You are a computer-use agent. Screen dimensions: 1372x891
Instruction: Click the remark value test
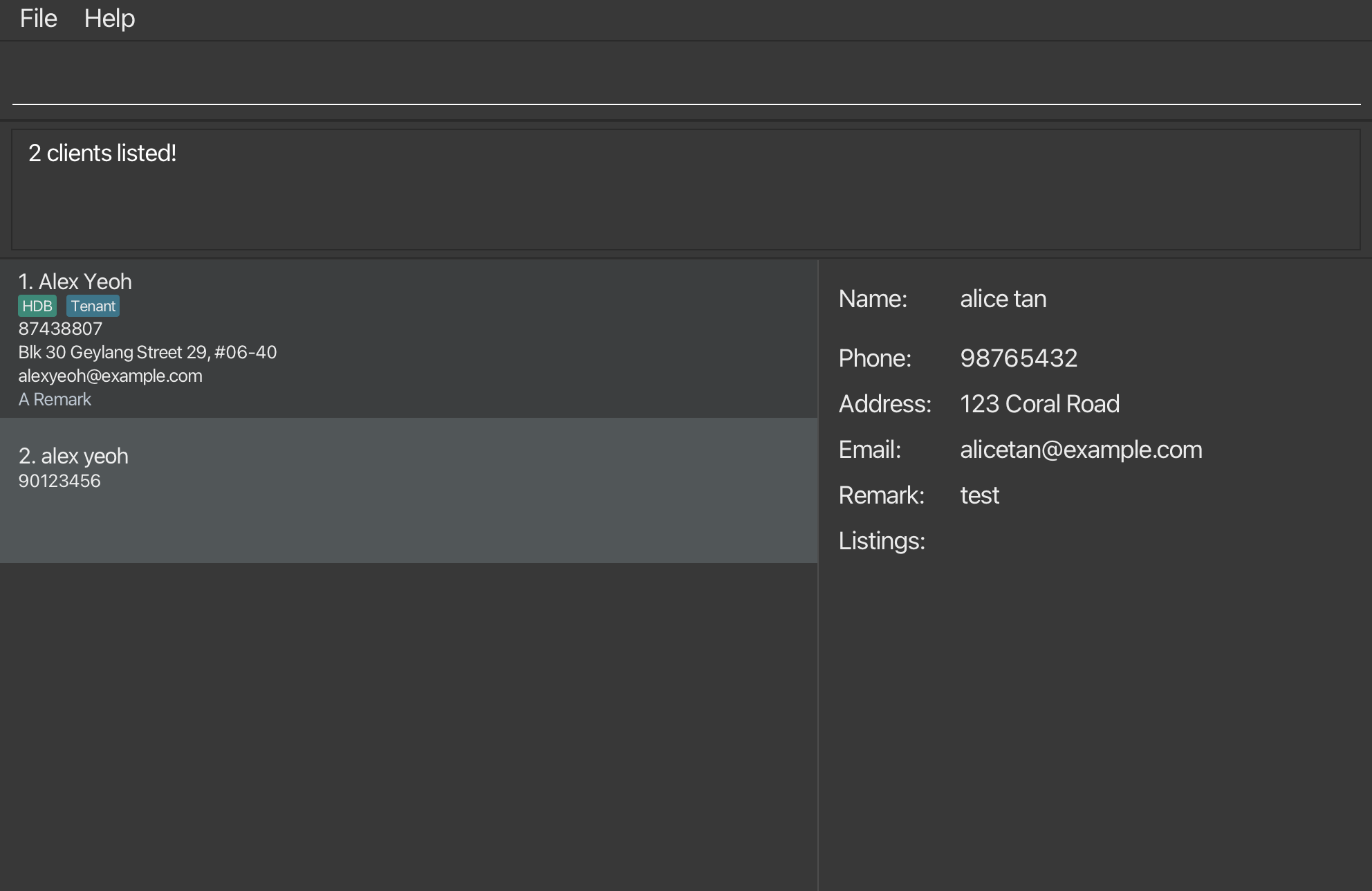pos(979,495)
